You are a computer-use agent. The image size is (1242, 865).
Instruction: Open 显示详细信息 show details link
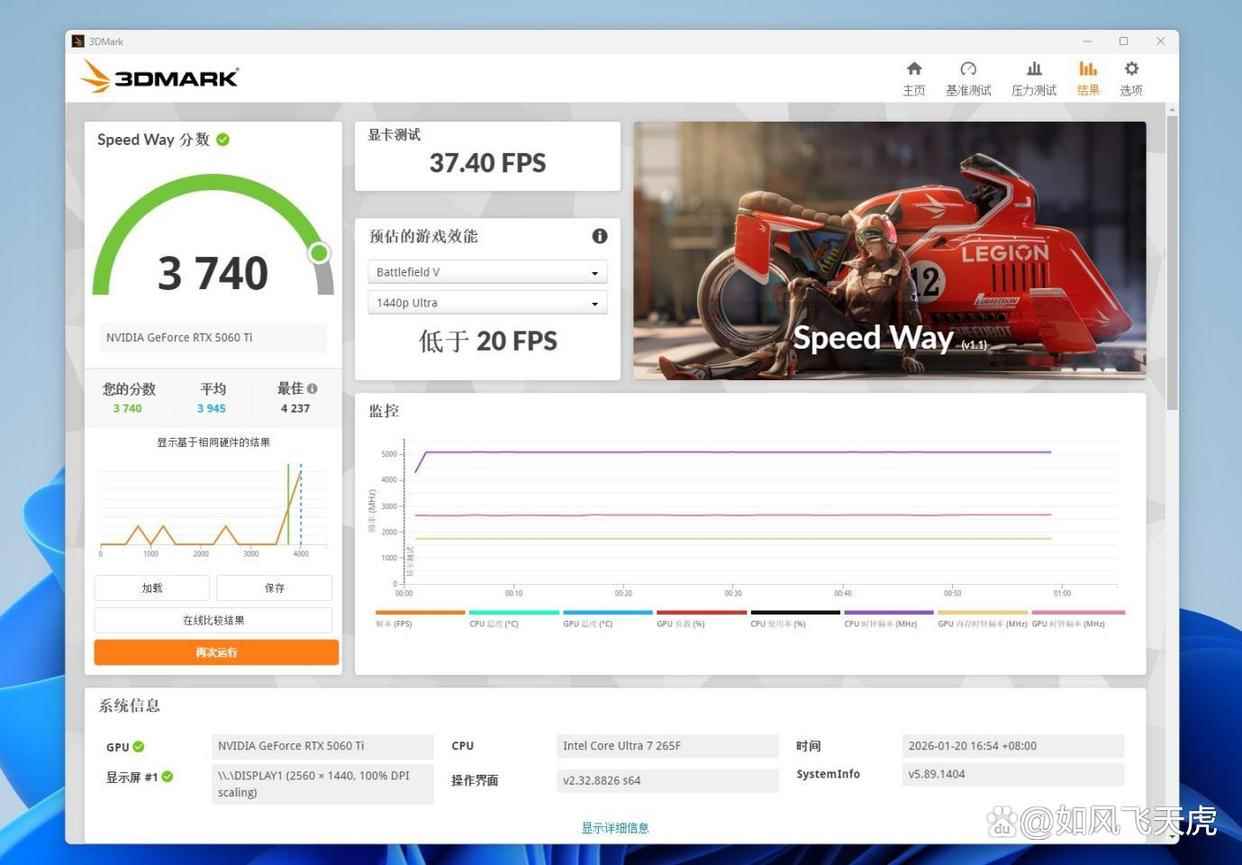click(615, 828)
